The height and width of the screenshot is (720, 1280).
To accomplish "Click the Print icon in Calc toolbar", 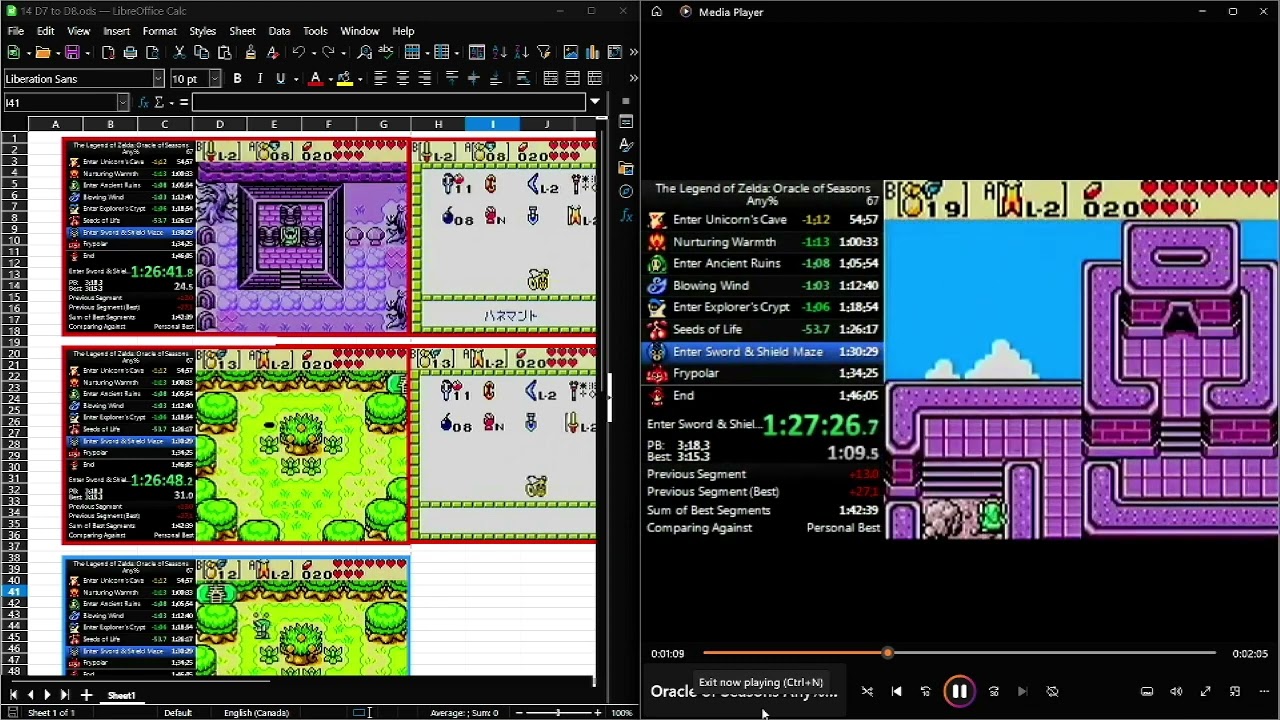I will tap(130, 52).
